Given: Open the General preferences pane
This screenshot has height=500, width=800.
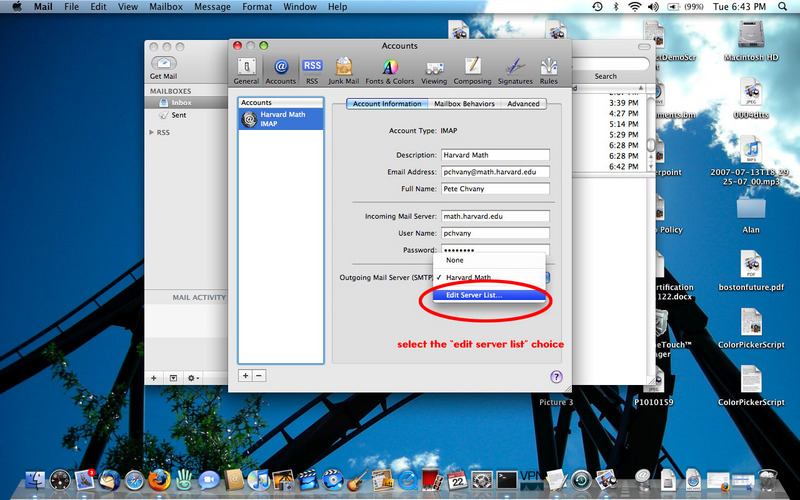Looking at the screenshot, I should (246, 68).
